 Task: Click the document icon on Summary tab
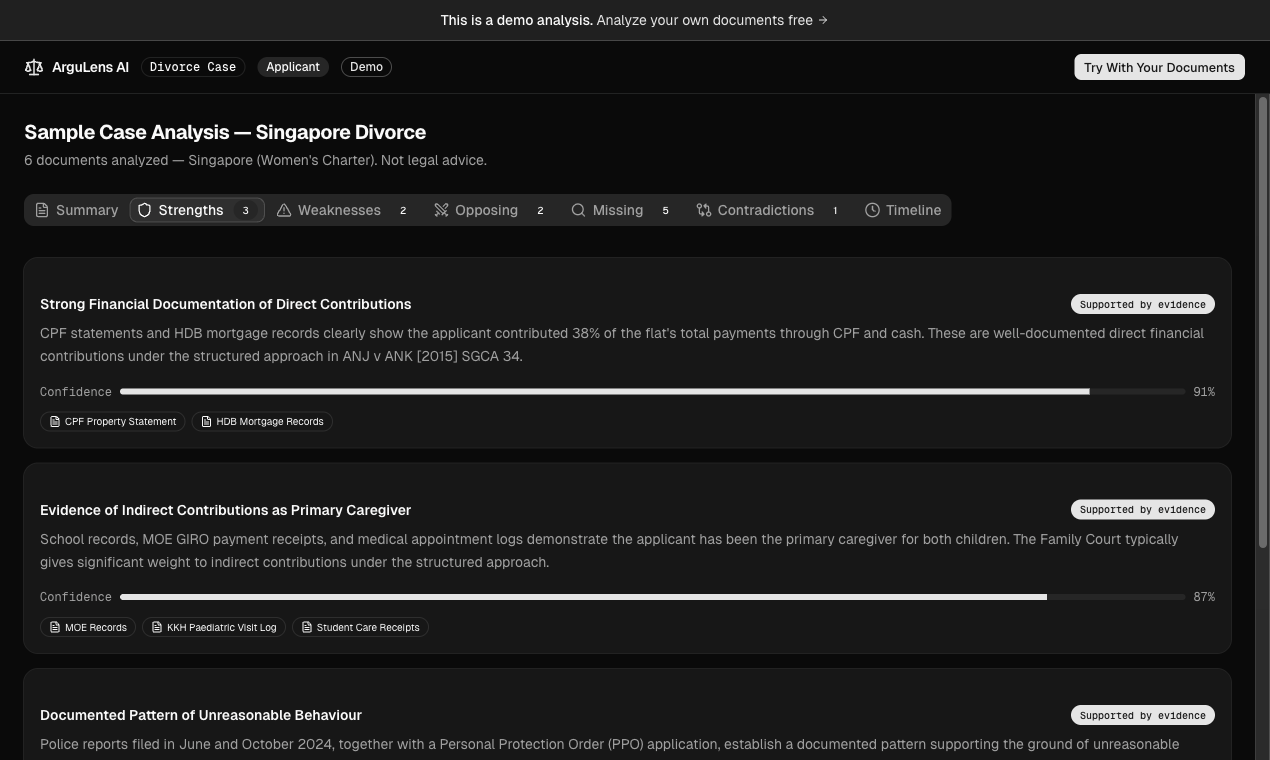[41, 210]
